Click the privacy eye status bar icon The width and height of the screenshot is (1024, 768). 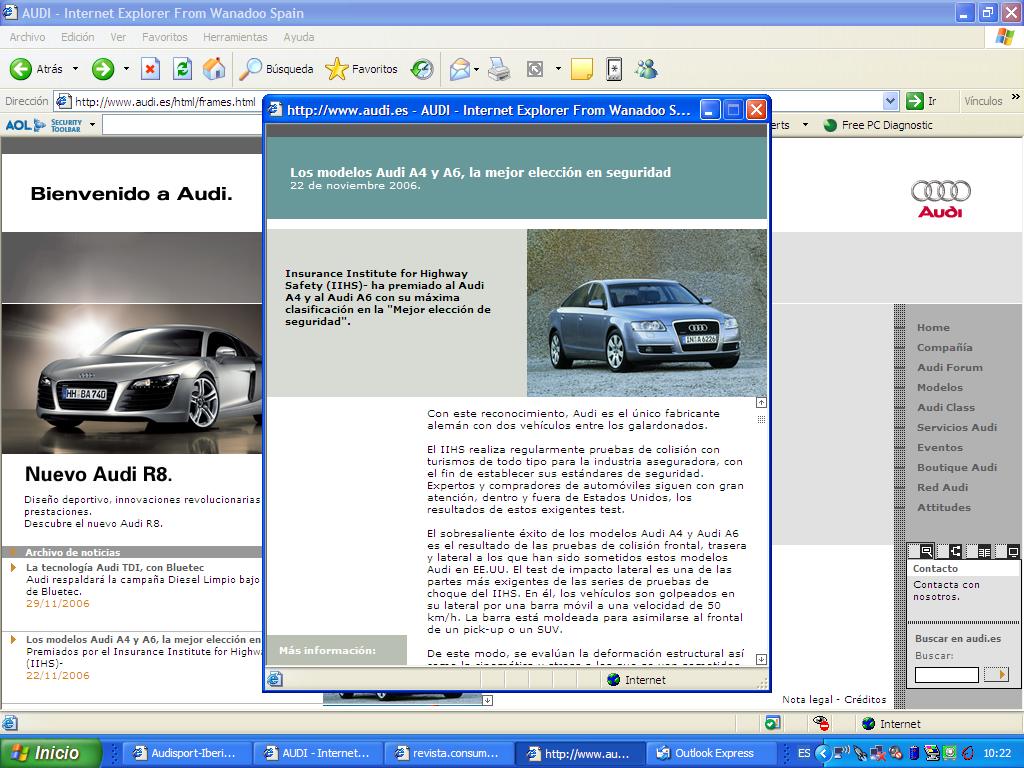tap(820, 723)
